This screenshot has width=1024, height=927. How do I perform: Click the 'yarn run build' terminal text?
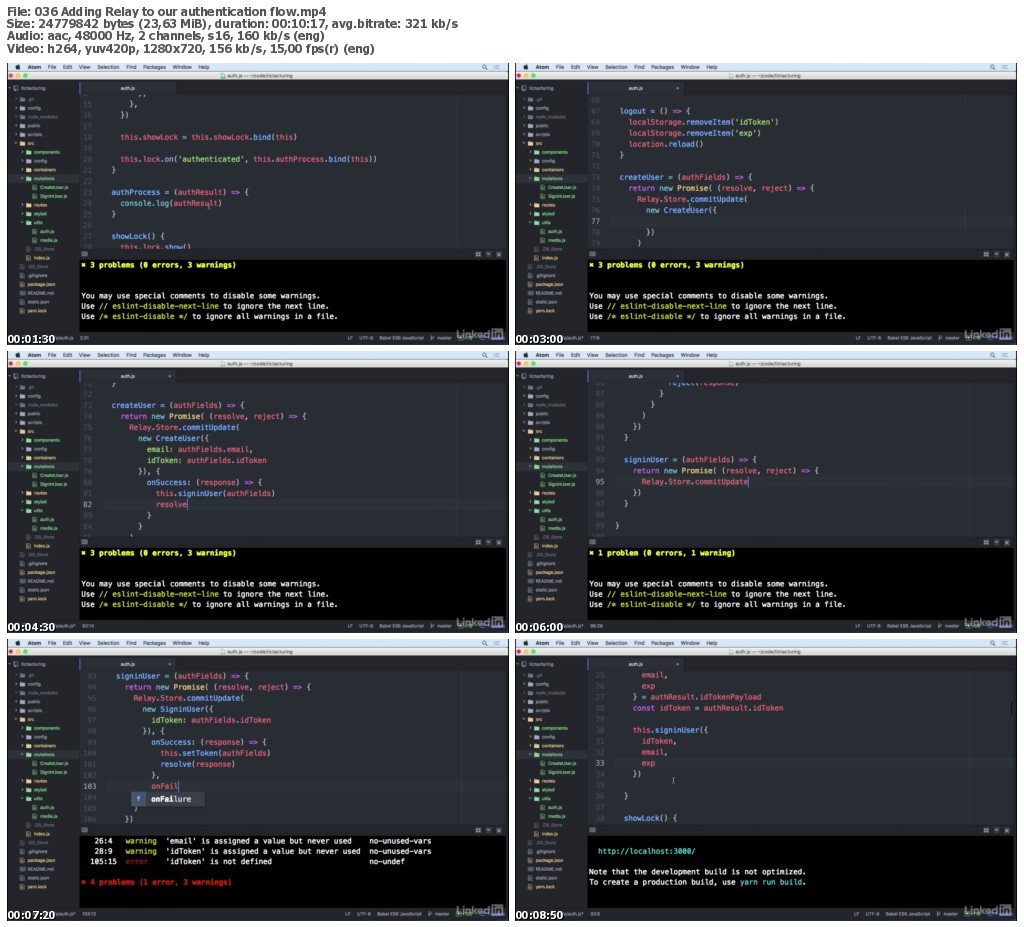pos(771,882)
